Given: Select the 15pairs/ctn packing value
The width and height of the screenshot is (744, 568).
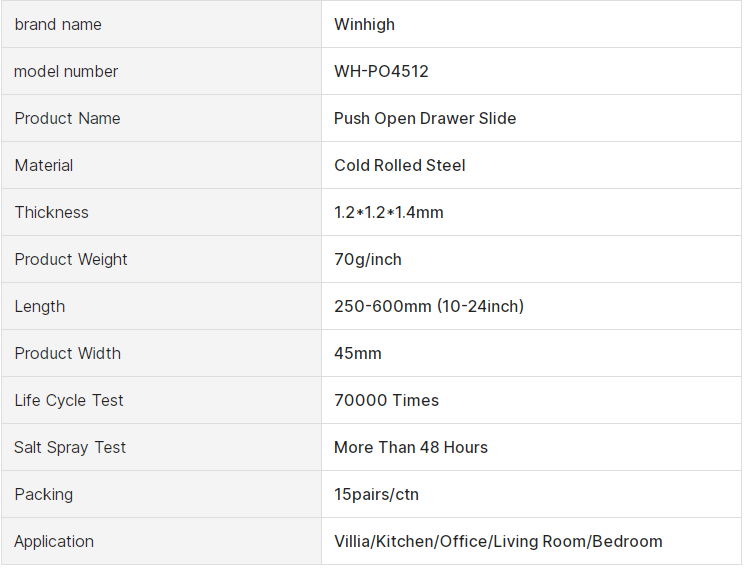Looking at the screenshot, I should click(x=374, y=494).
